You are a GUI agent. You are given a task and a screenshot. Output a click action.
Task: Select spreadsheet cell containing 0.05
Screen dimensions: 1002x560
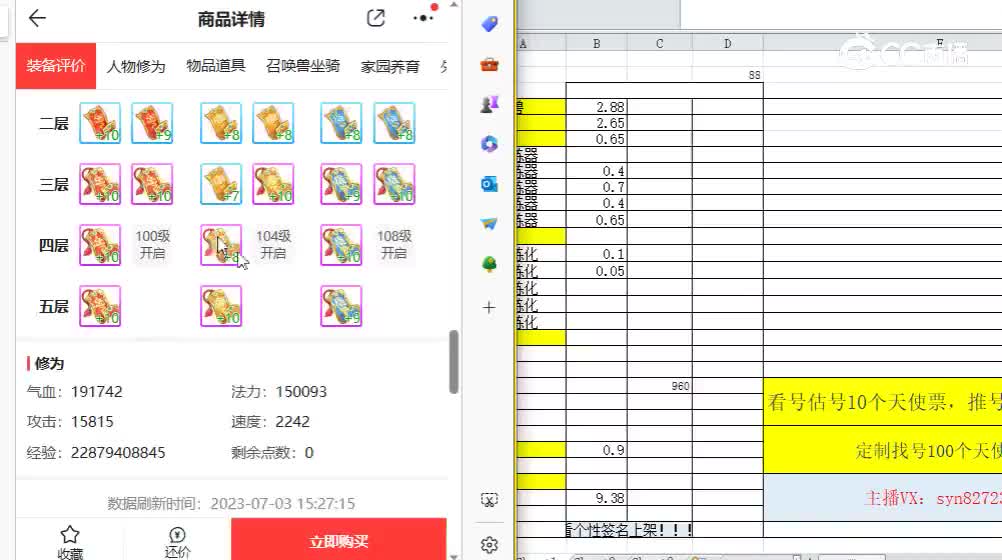click(x=596, y=271)
